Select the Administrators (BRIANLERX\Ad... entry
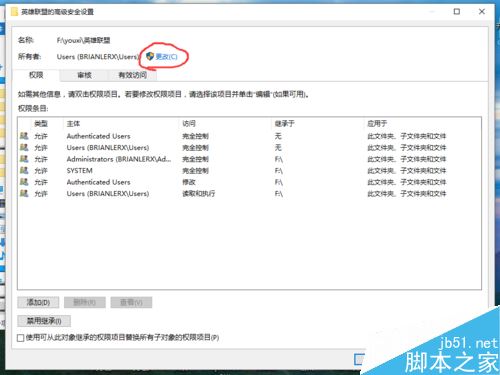500x375 pixels. click(249, 159)
